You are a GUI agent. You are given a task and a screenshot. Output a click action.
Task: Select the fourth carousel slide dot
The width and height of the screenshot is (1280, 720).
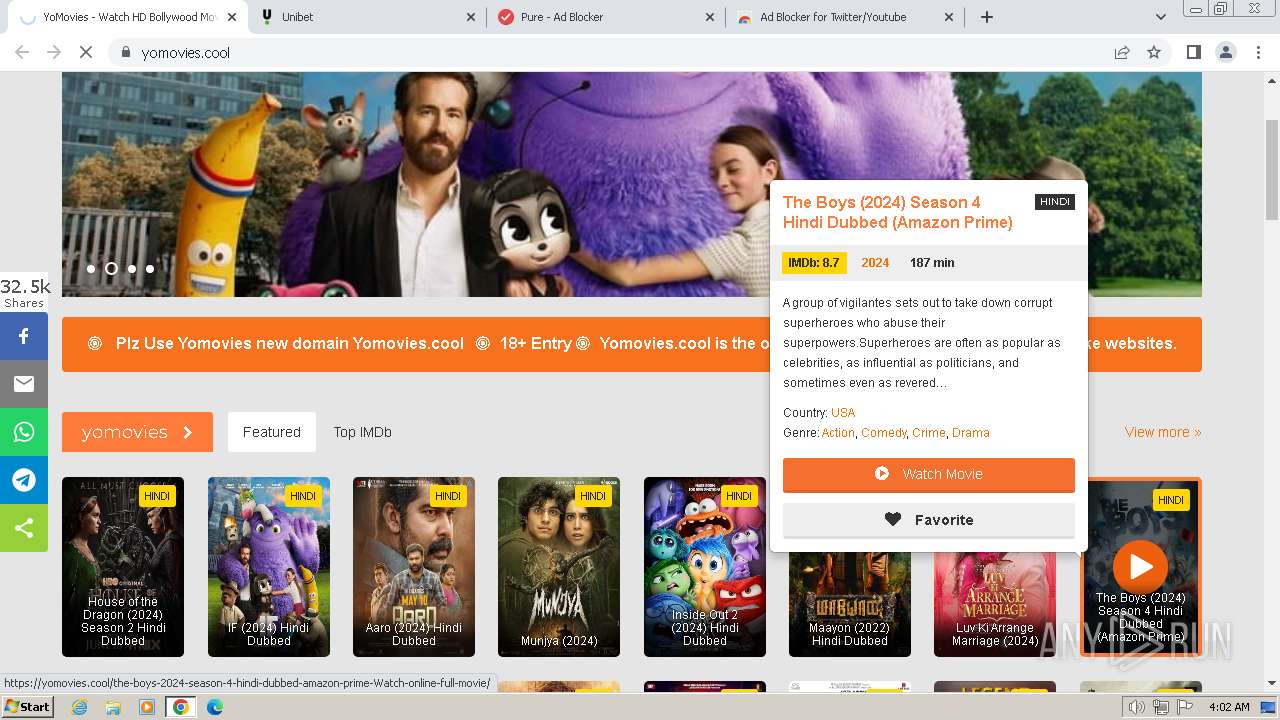point(150,269)
